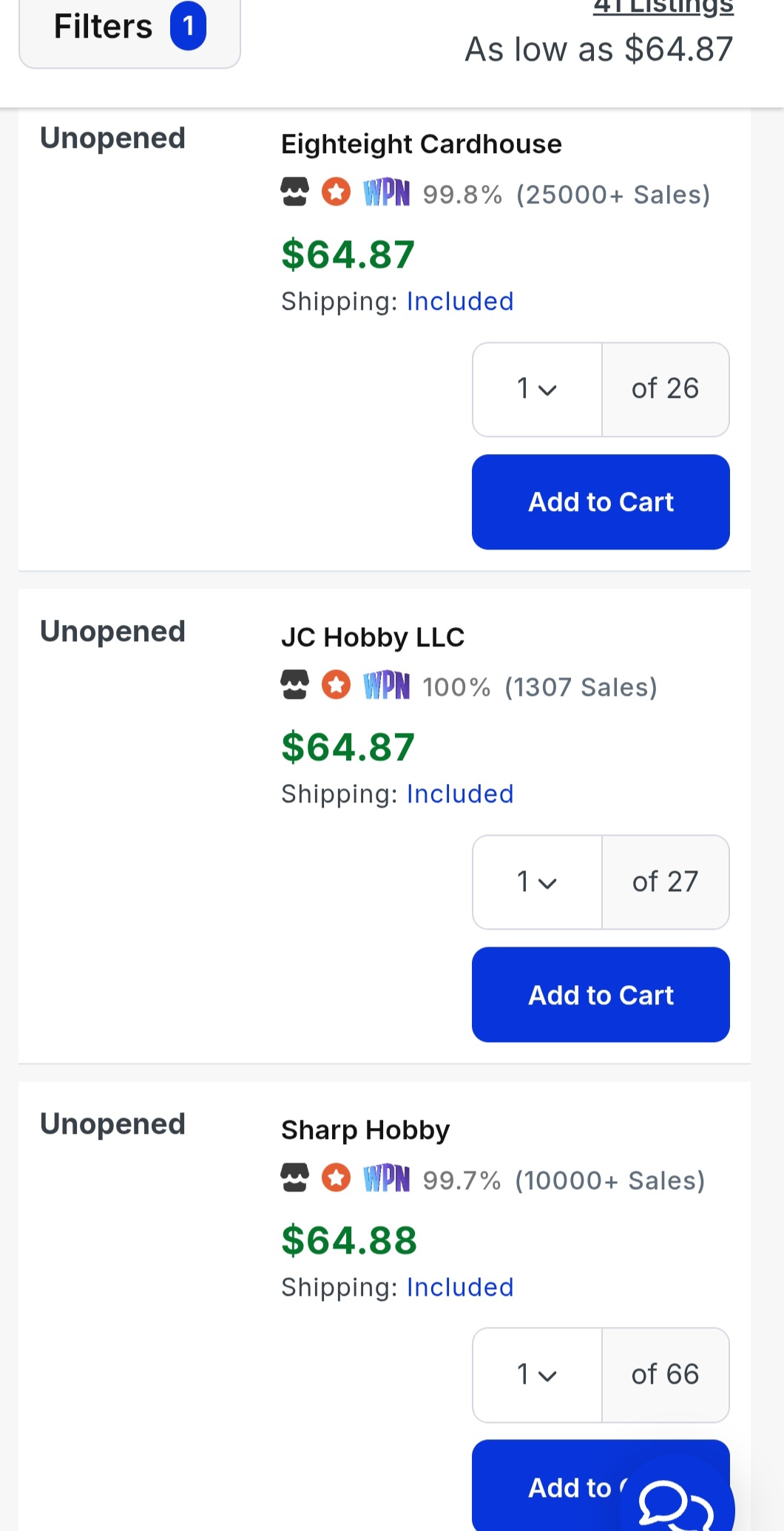
Task: Add JC Hobby LLC listing to cart
Action: 601,995
